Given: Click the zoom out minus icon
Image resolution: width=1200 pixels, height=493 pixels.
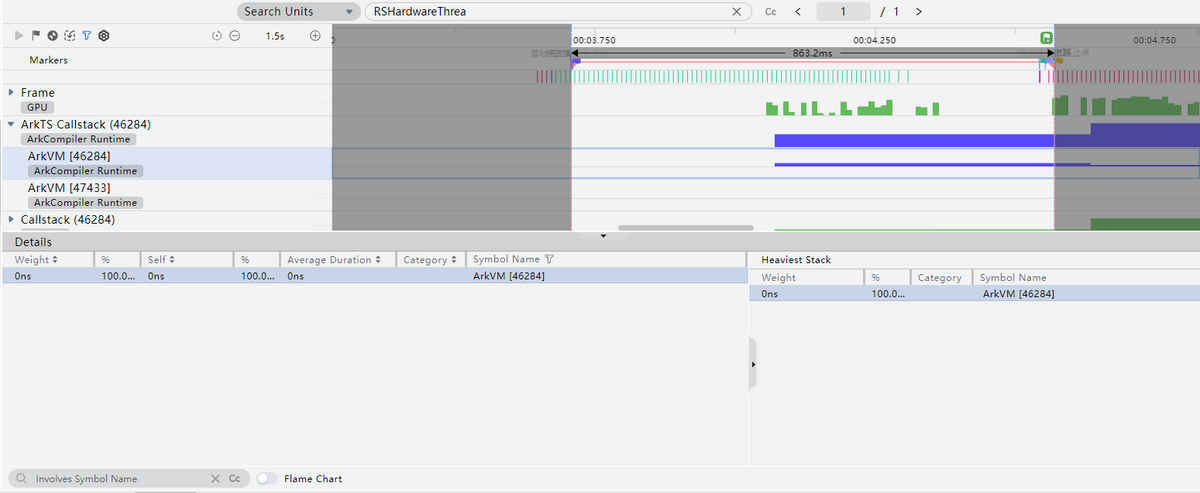Looking at the screenshot, I should [234, 35].
